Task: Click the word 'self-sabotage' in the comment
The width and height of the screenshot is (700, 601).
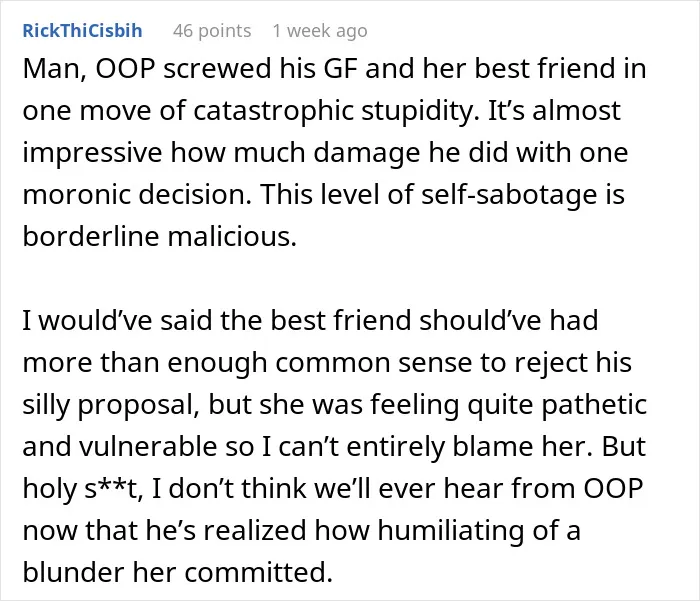Action: pyautogui.click(x=509, y=194)
